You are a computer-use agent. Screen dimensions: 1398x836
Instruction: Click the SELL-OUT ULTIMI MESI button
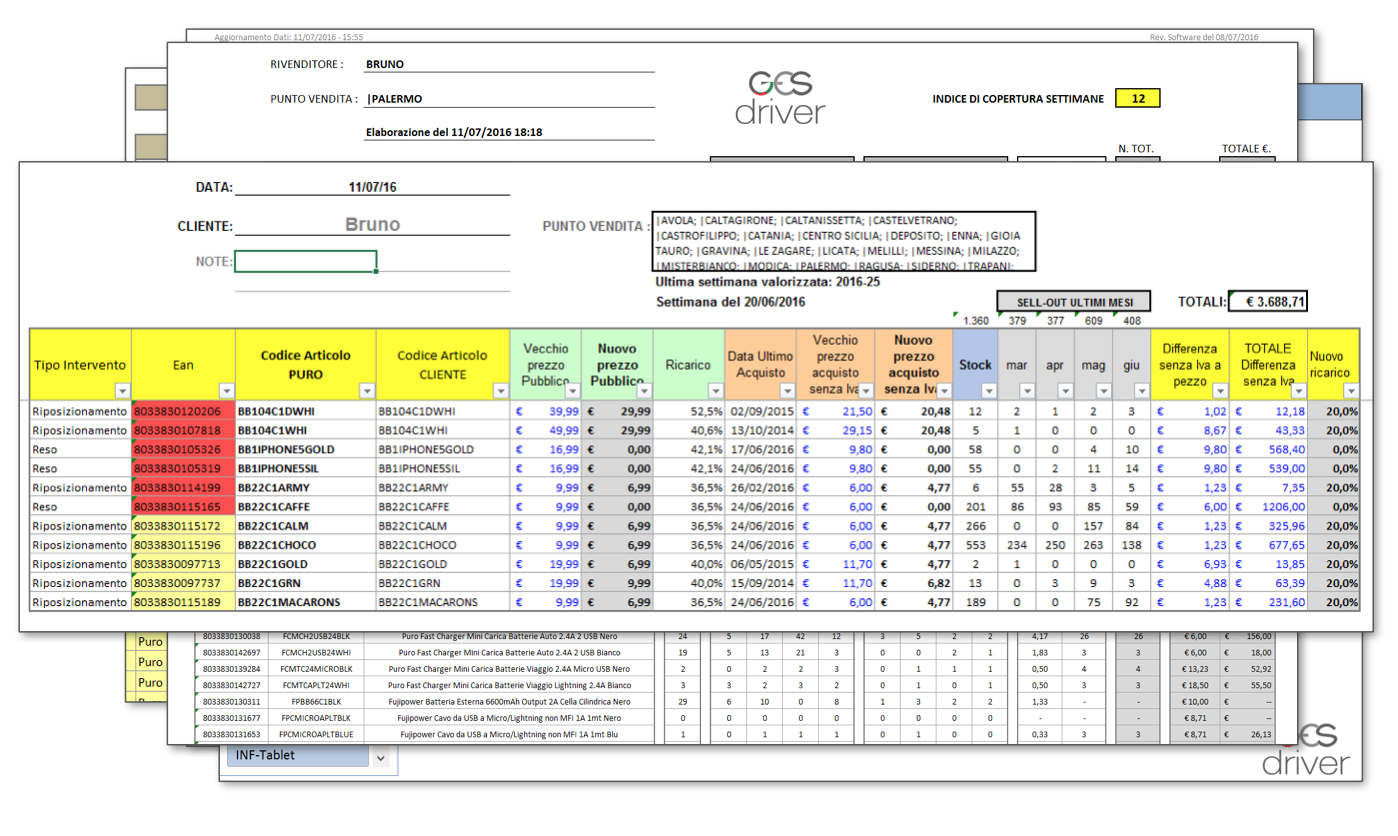point(1073,302)
